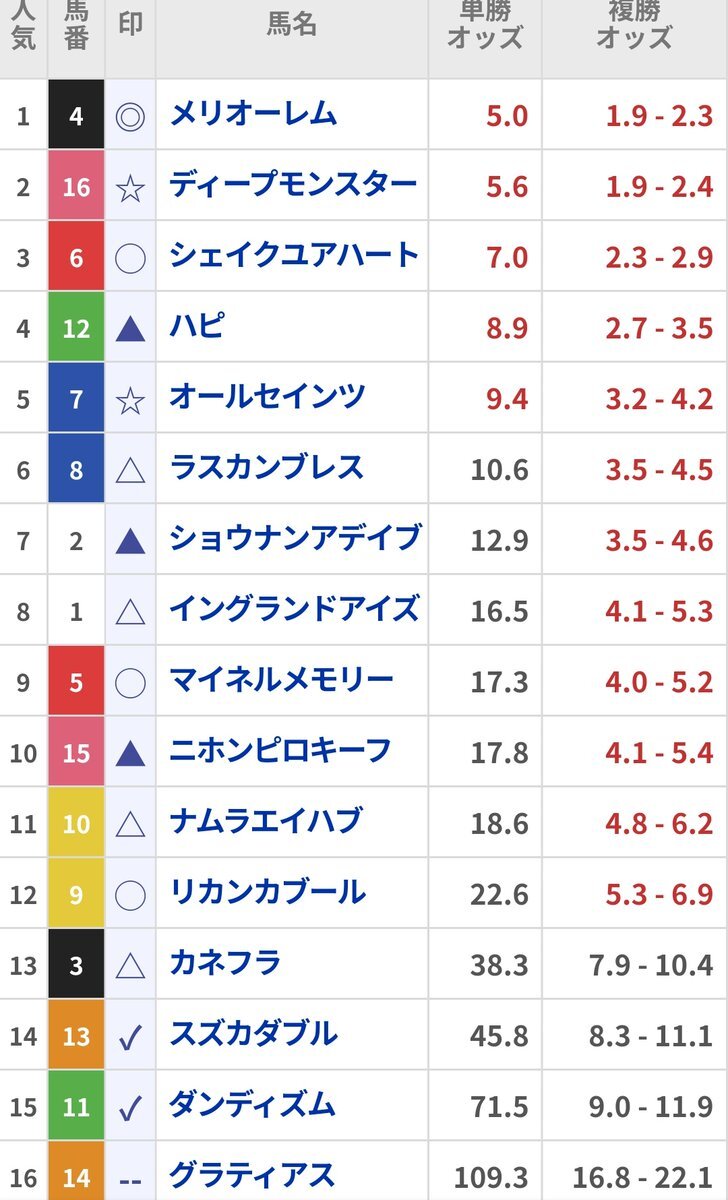
Task: Click the checkmark icon for ダンディズム
Action: click(x=130, y=1108)
